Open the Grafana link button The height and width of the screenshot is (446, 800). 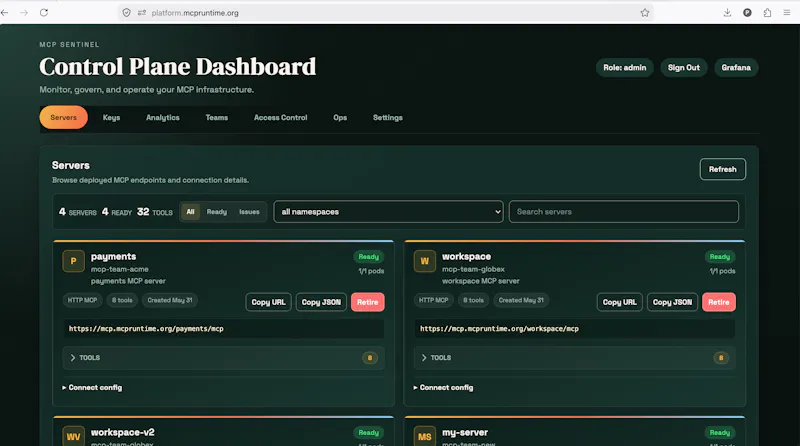(x=736, y=67)
